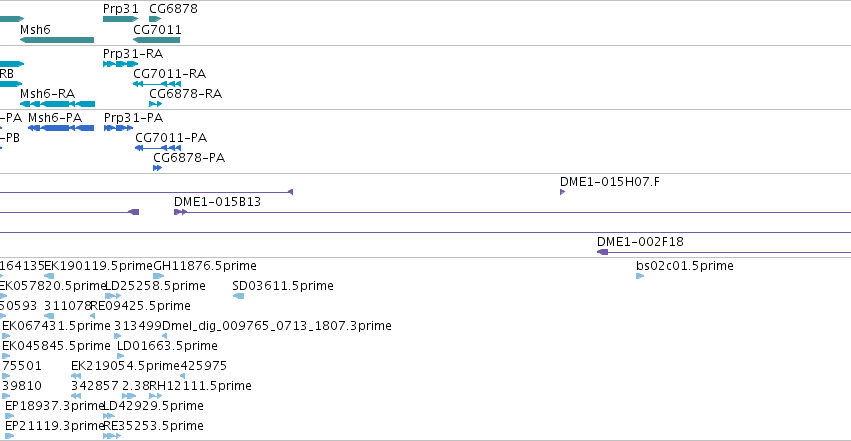Open the GH11876.5prime label link
This screenshot has width=851, height=441.
[x=205, y=266]
